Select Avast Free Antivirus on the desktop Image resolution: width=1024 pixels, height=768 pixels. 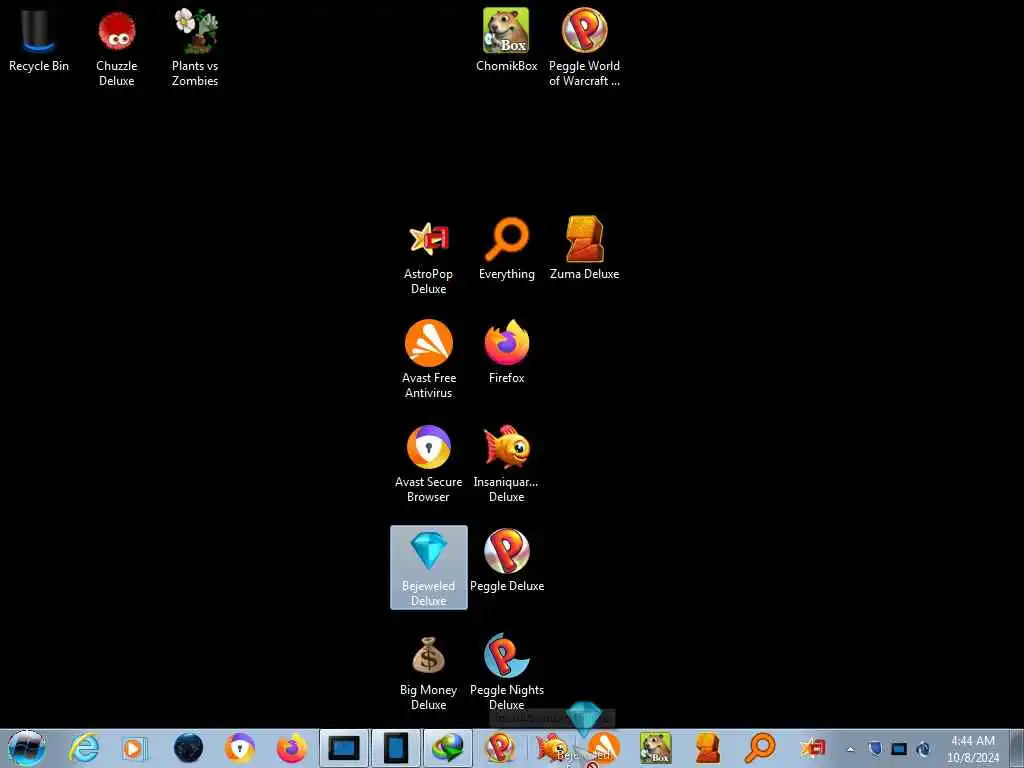pos(428,359)
